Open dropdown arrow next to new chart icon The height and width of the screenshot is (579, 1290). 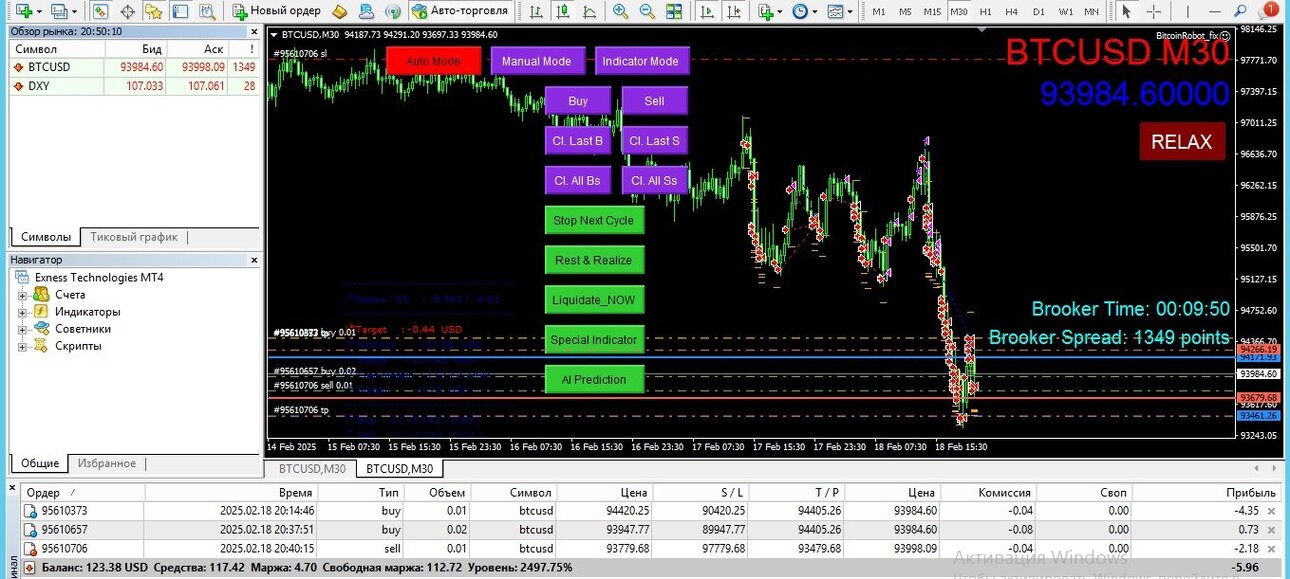39,12
